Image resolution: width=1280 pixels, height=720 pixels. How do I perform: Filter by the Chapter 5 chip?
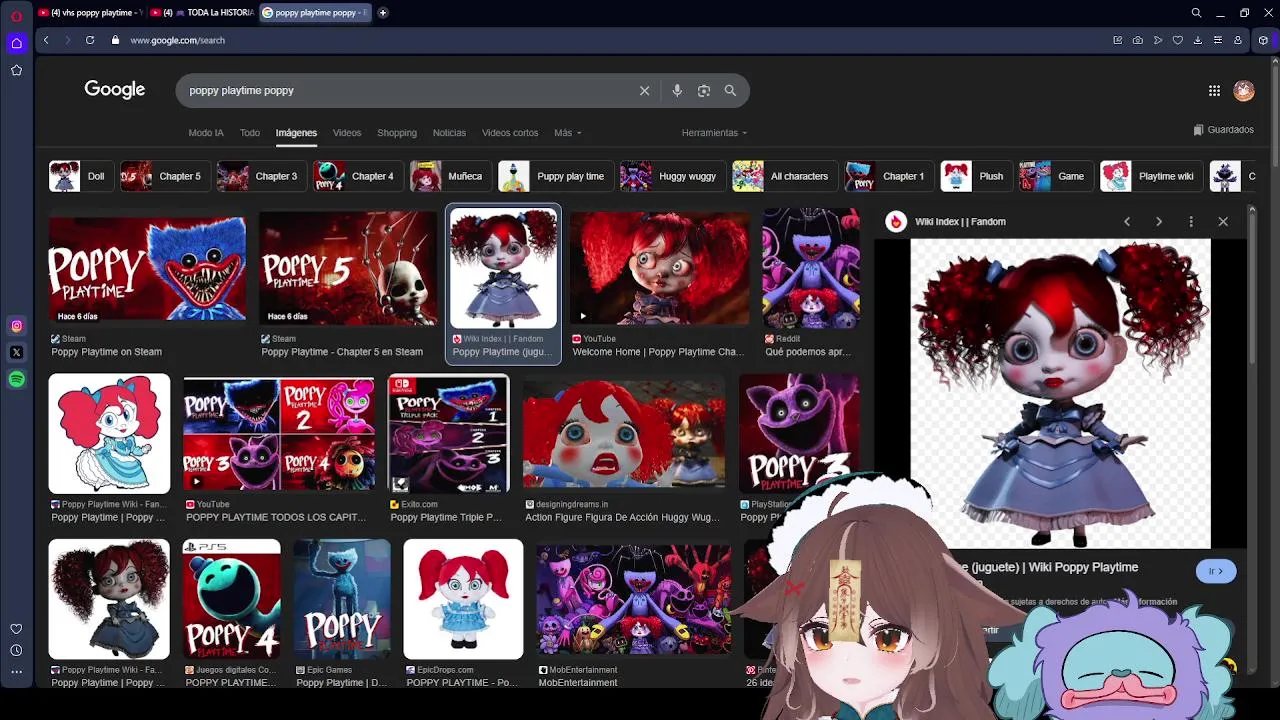pos(165,176)
